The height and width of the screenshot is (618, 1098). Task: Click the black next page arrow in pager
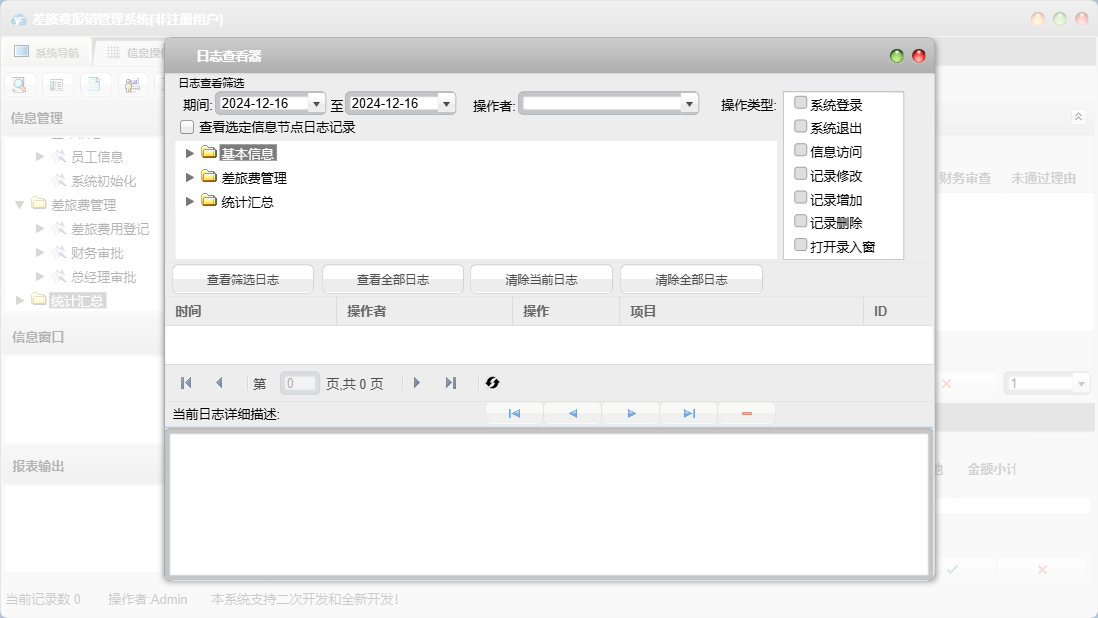coord(417,383)
